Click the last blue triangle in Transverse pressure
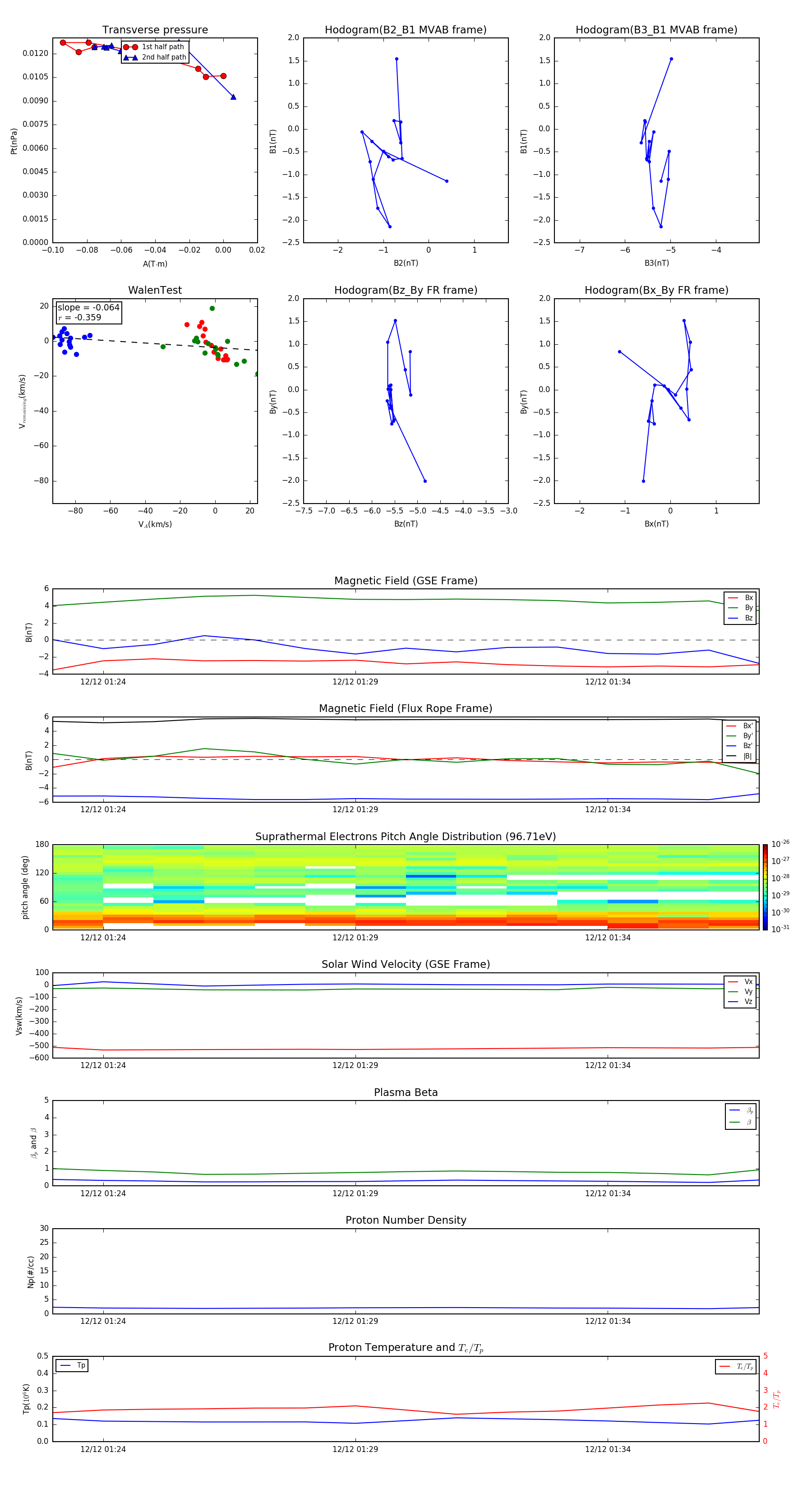The width and height of the screenshot is (812, 1489). (233, 97)
